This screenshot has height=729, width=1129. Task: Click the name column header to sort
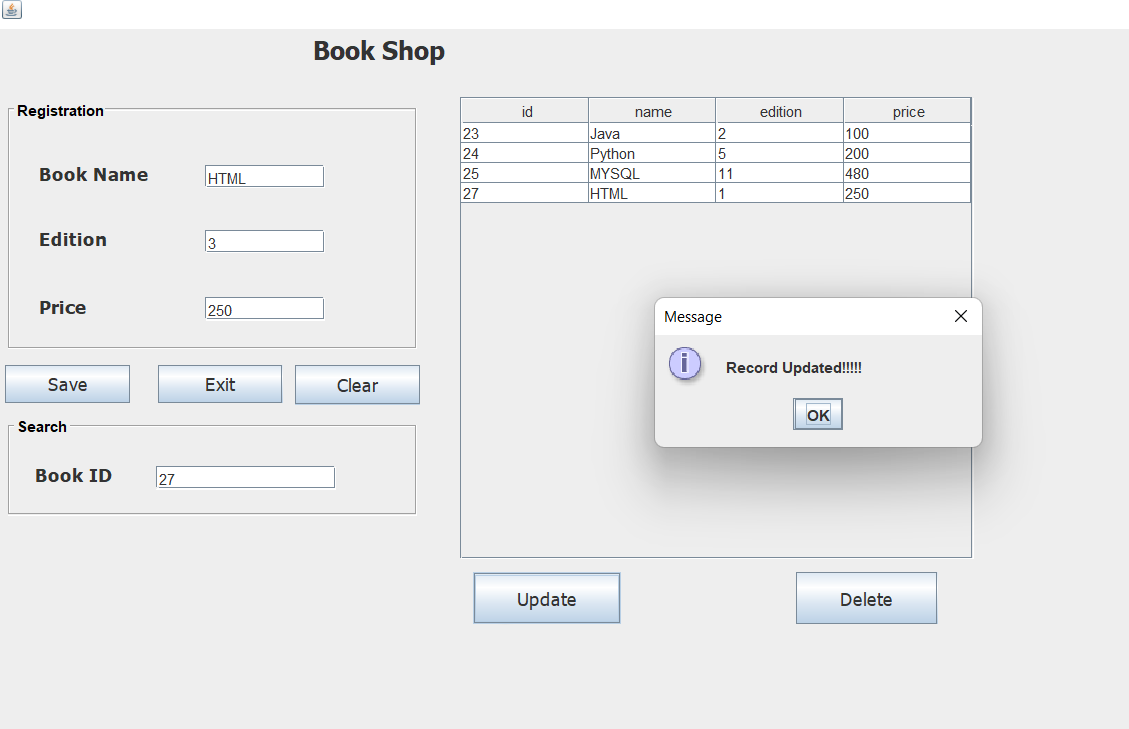[651, 111]
